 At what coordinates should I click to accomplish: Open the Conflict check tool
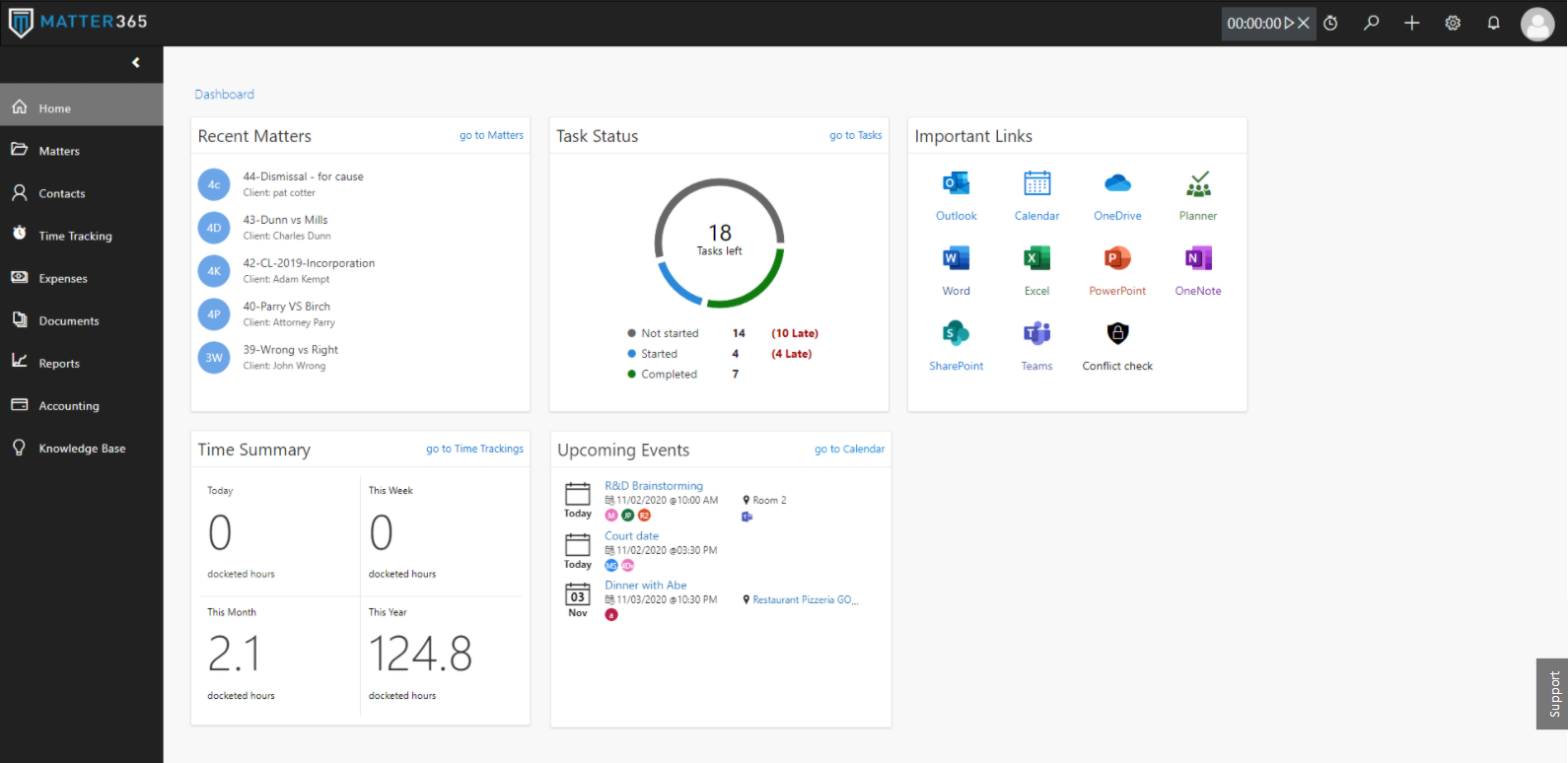click(1117, 333)
